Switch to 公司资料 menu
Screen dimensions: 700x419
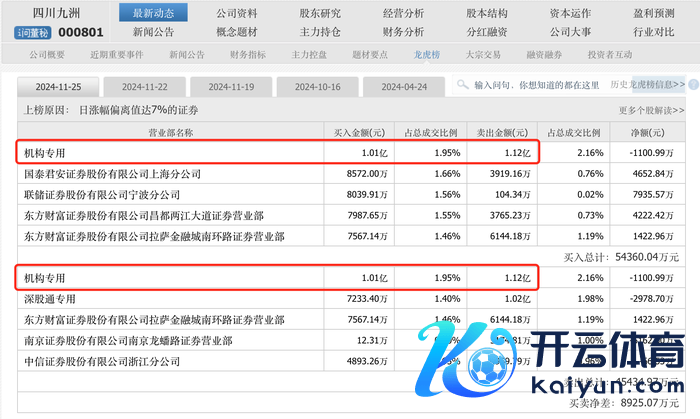coord(237,14)
